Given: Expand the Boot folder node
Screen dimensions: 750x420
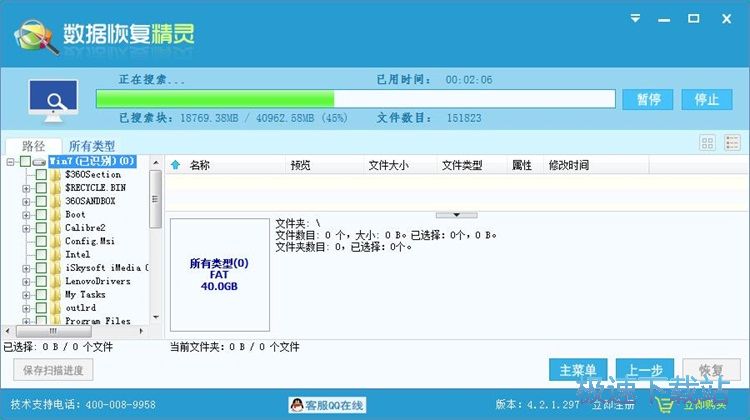Looking at the screenshot, I should tap(26, 215).
